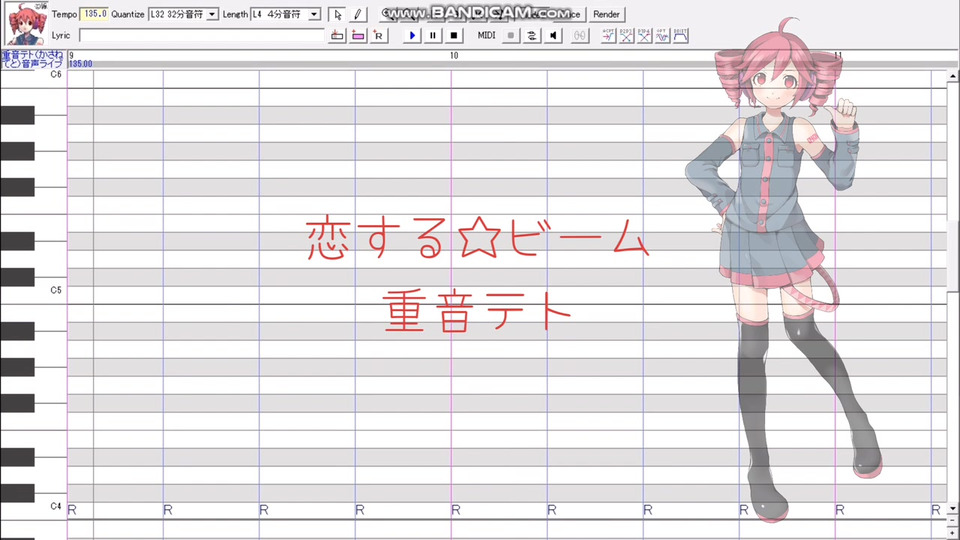Screen dimensions: 960x540
Task: Click the p1p4 envelope crossfade icon
Action: coord(644,36)
